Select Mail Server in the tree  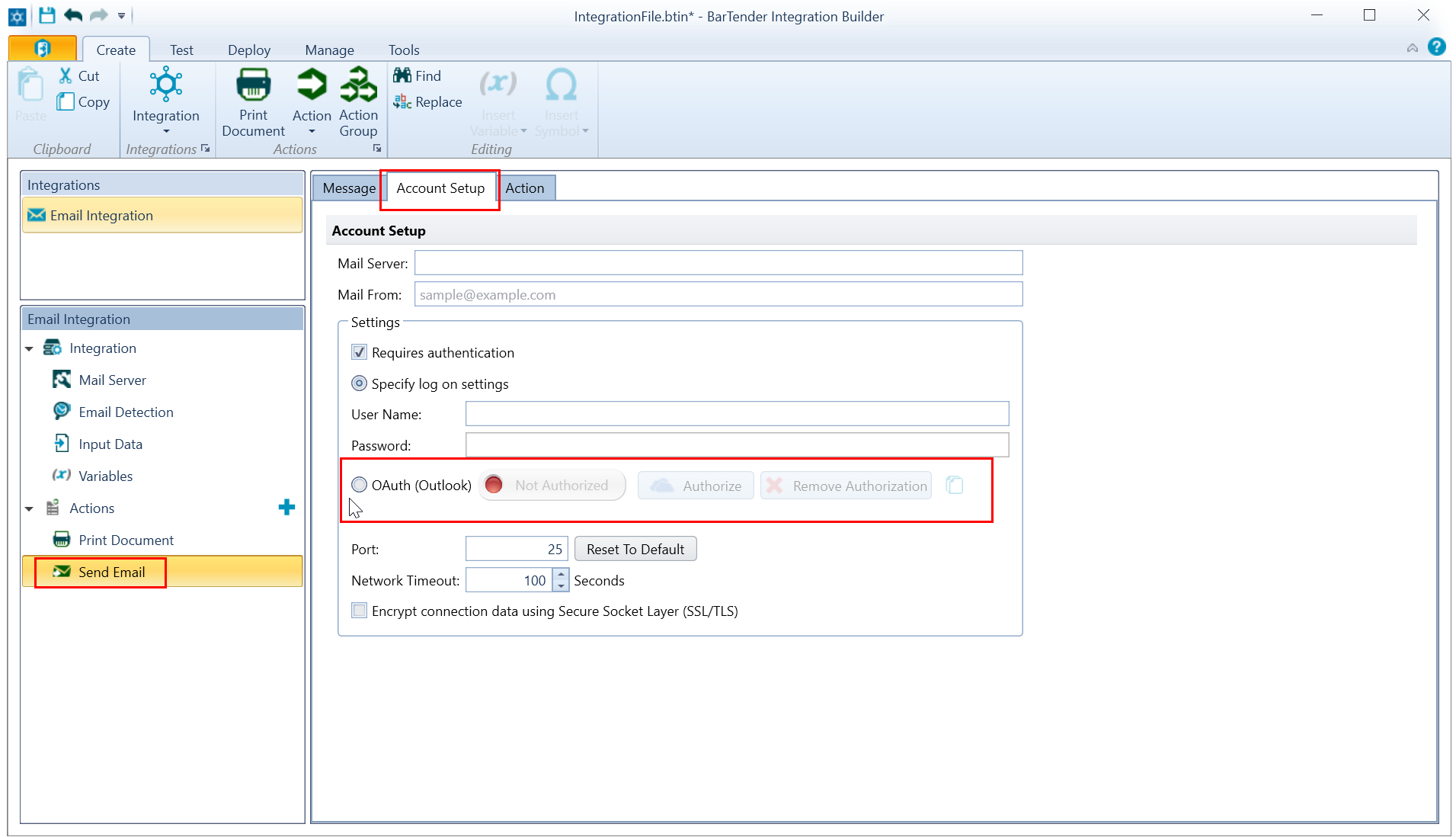click(x=112, y=380)
